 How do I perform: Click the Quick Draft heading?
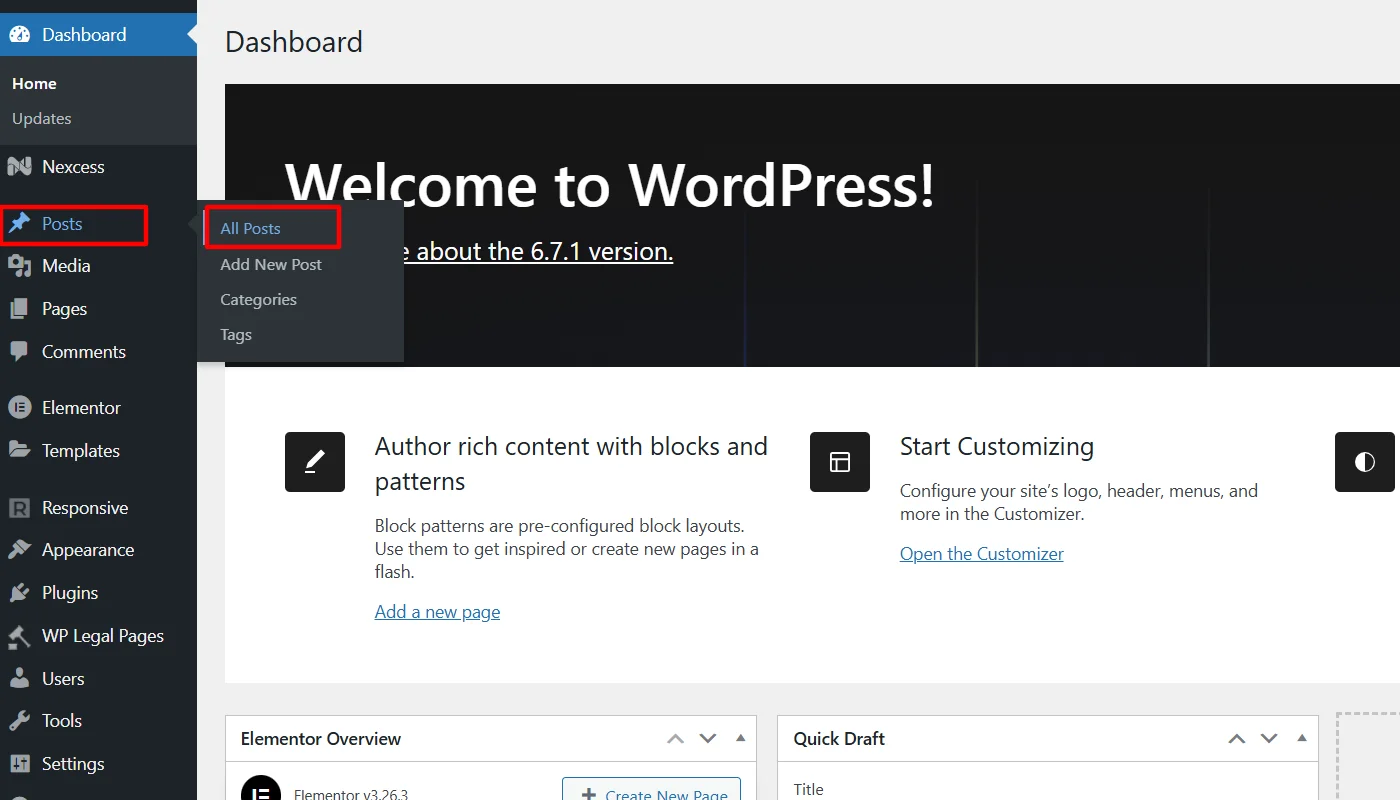(x=839, y=739)
